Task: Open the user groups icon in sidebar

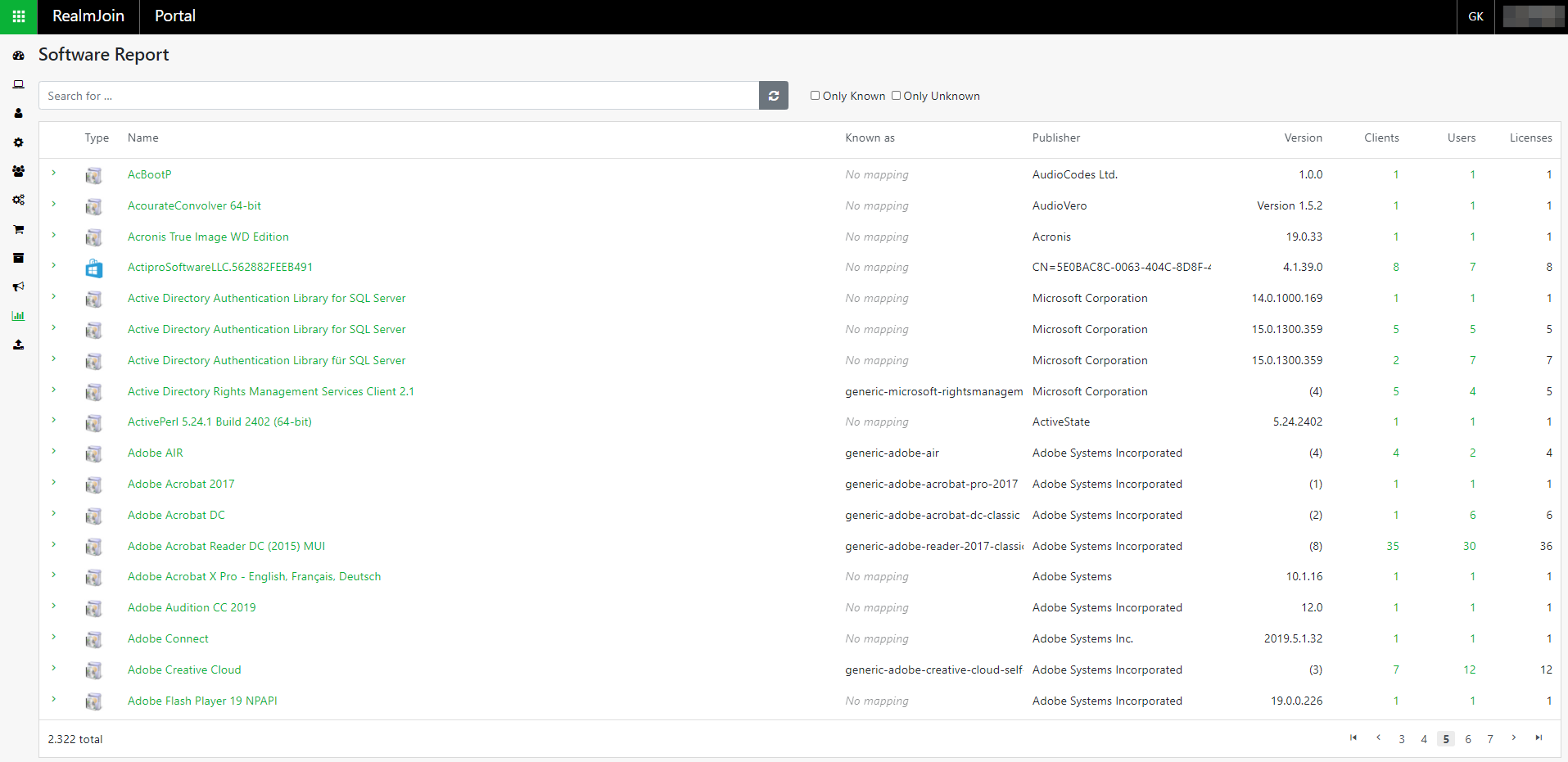Action: 18,171
